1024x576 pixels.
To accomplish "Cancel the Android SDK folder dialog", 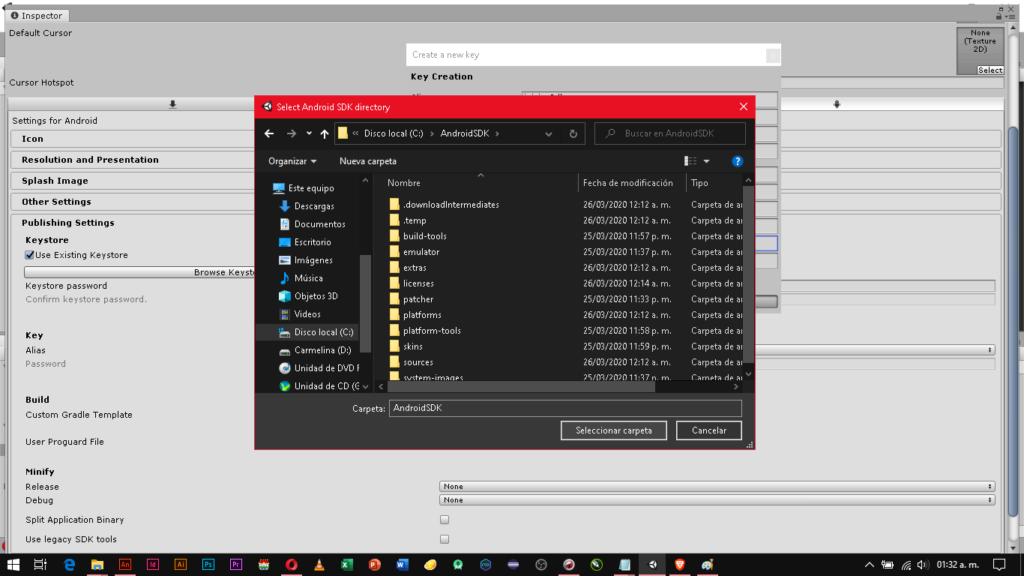I will coord(709,430).
